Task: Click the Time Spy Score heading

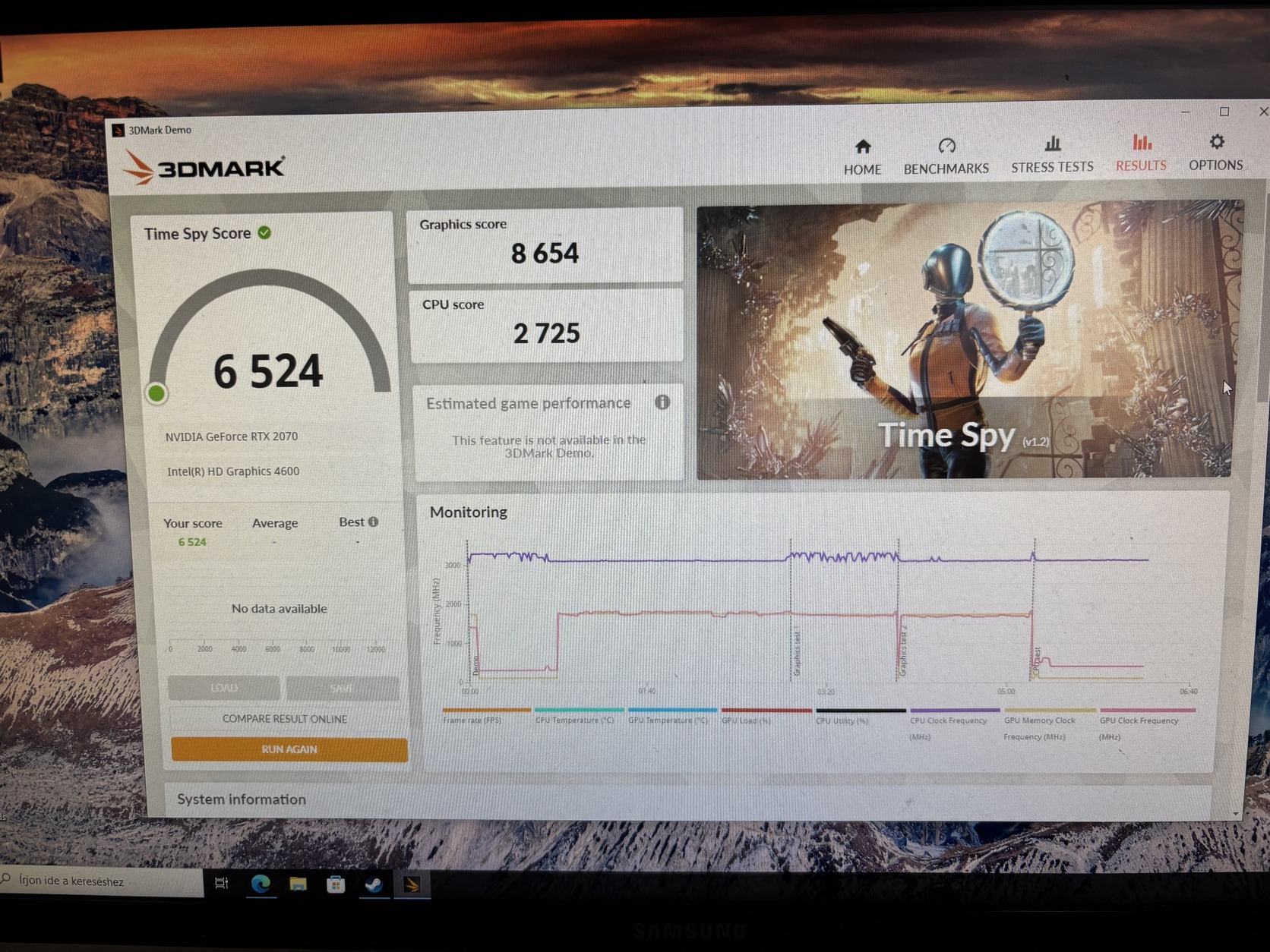Action: click(x=197, y=234)
